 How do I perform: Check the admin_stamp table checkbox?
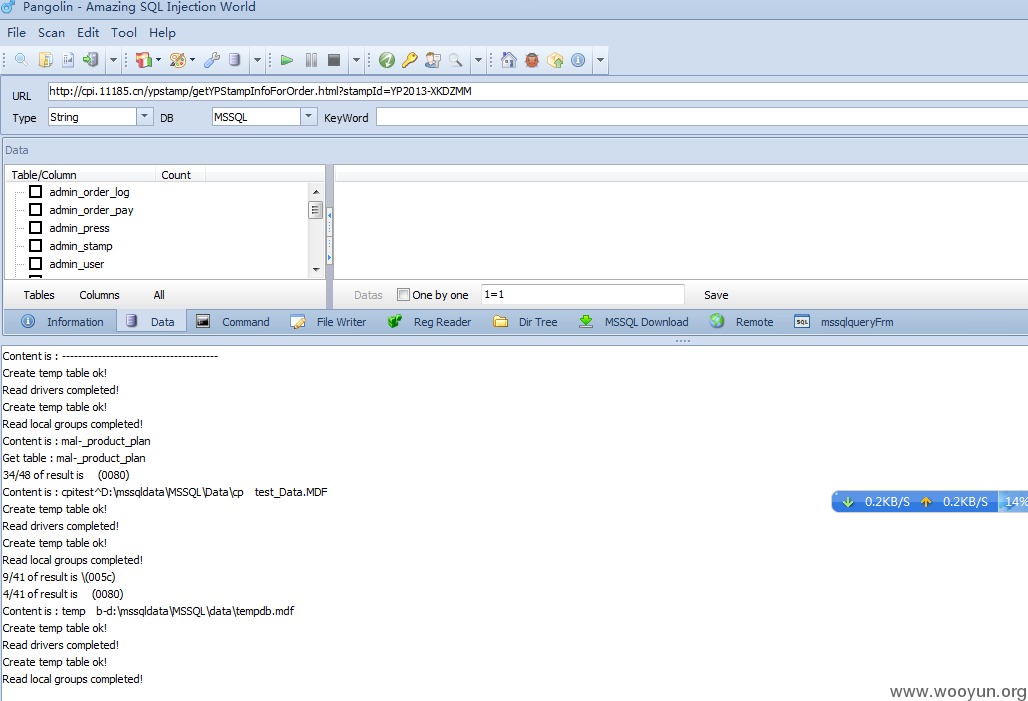point(35,245)
